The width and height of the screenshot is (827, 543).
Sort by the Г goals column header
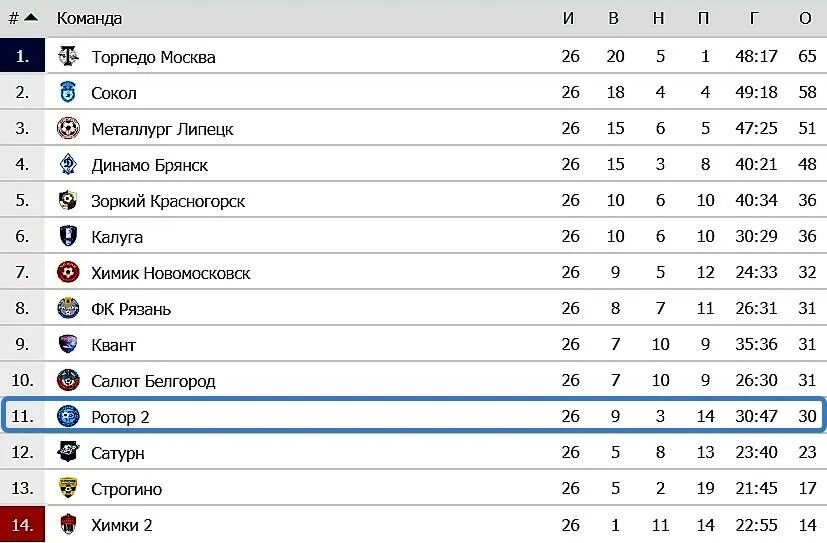(x=754, y=18)
